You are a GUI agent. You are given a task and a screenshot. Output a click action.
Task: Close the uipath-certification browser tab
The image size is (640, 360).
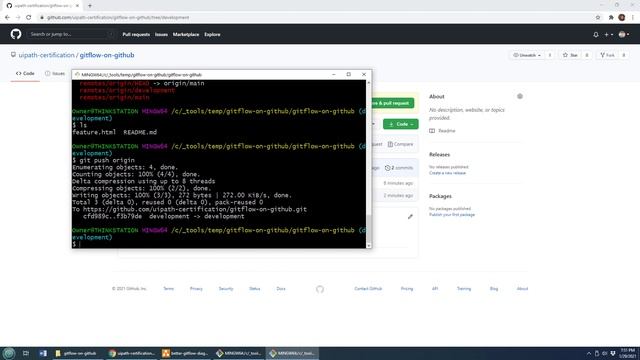[x=77, y=6]
